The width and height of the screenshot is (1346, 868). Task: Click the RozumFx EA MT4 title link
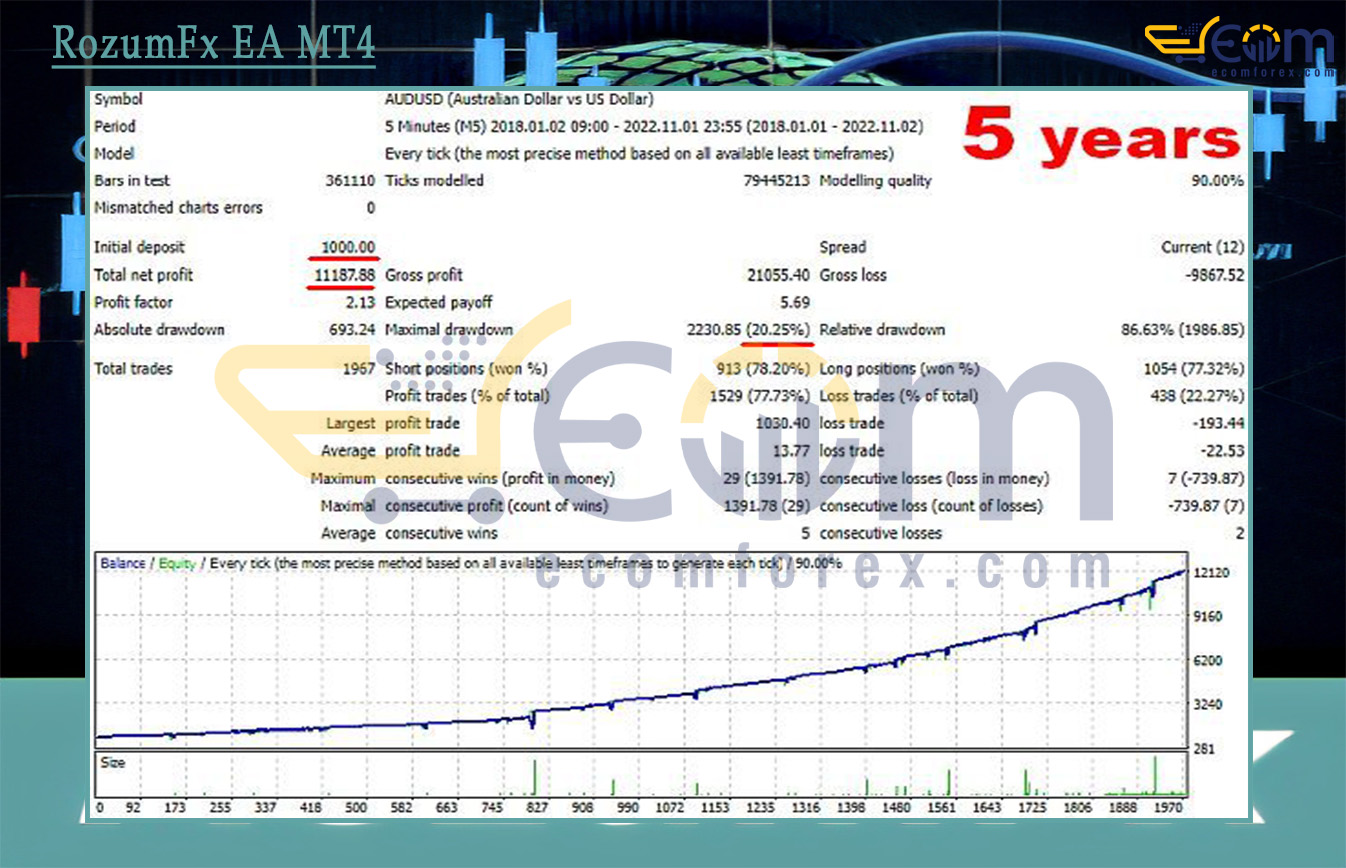(x=213, y=44)
